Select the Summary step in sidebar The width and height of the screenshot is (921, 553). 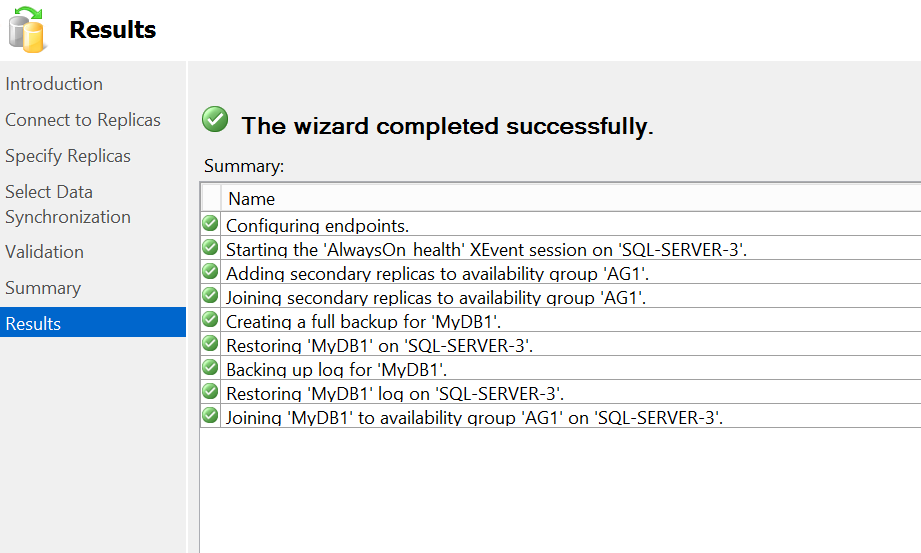click(x=43, y=288)
